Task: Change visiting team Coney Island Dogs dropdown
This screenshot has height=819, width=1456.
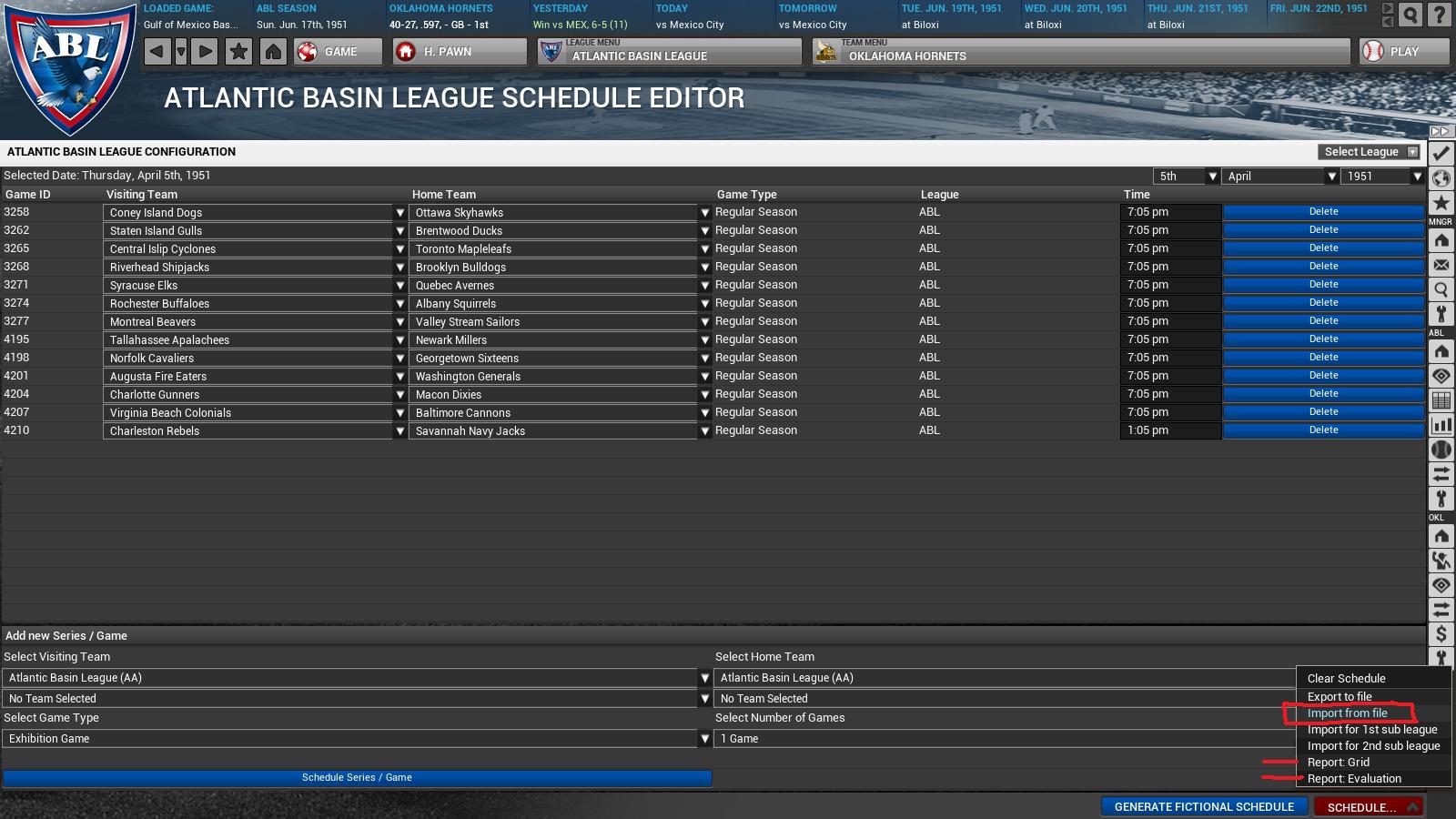Action: (254, 213)
